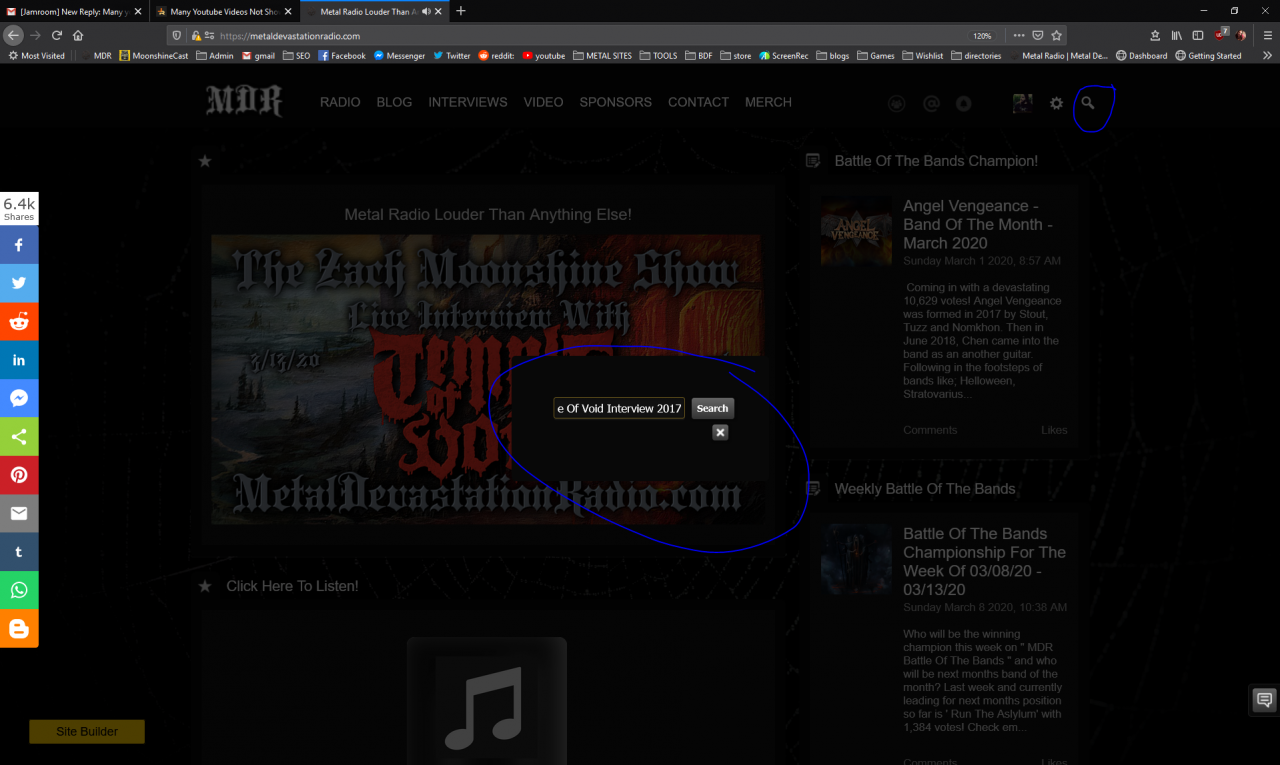The width and height of the screenshot is (1280, 765).
Task: Open the settings gear in site header
Action: coord(1056,103)
